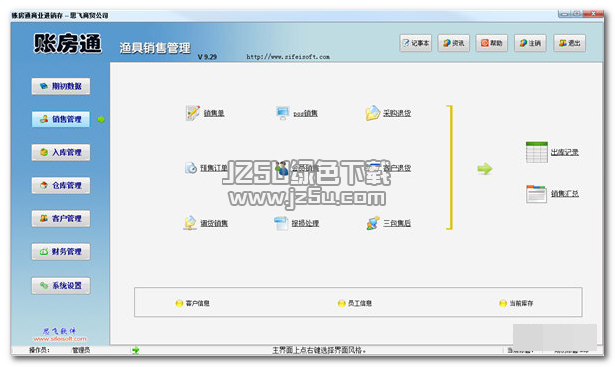Image resolution: width=615 pixels, height=367 pixels.
Task: Open 员工信息 in the bottom panel
Action: point(355,303)
